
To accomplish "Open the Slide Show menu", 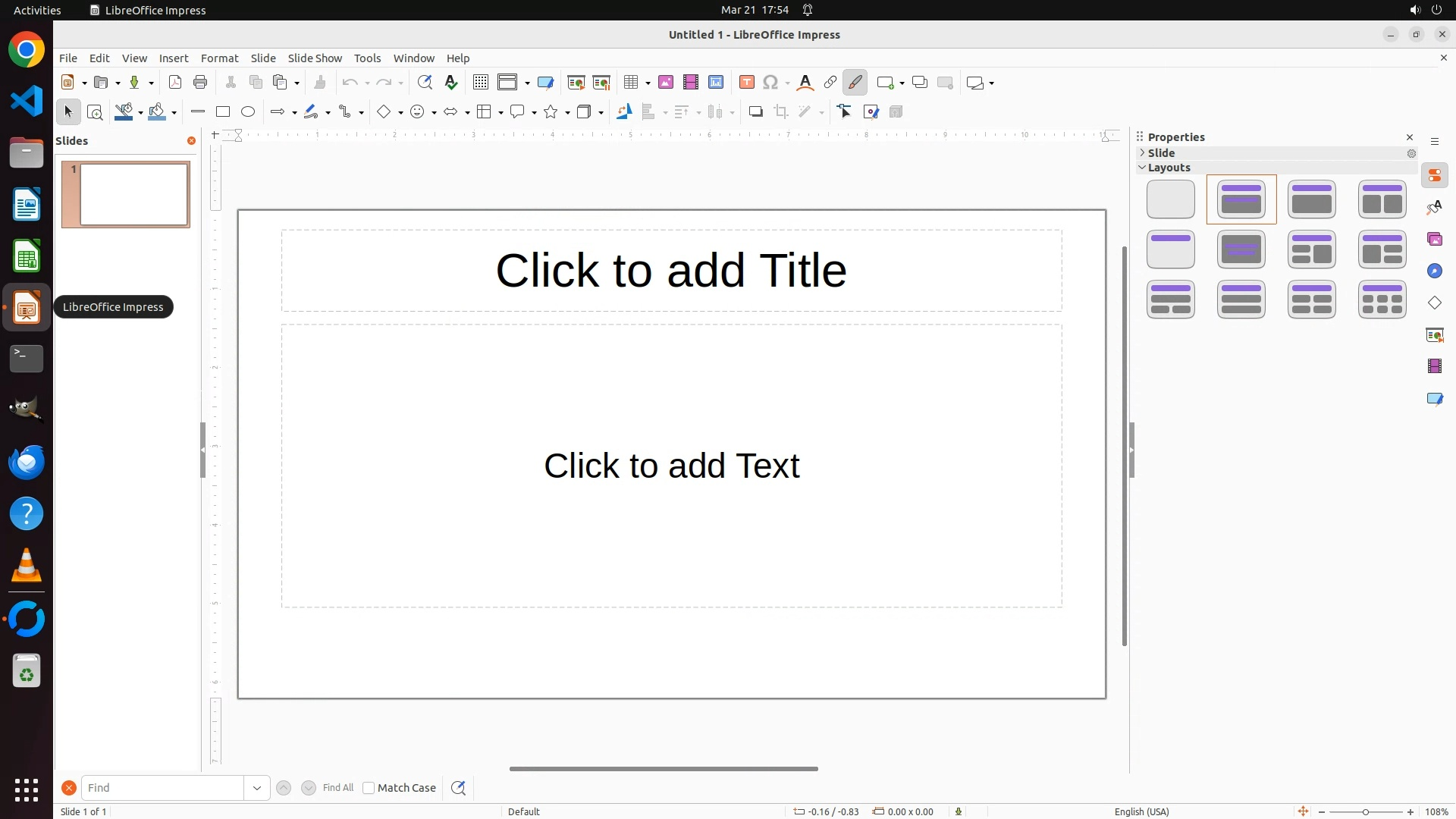I will pos(315,58).
